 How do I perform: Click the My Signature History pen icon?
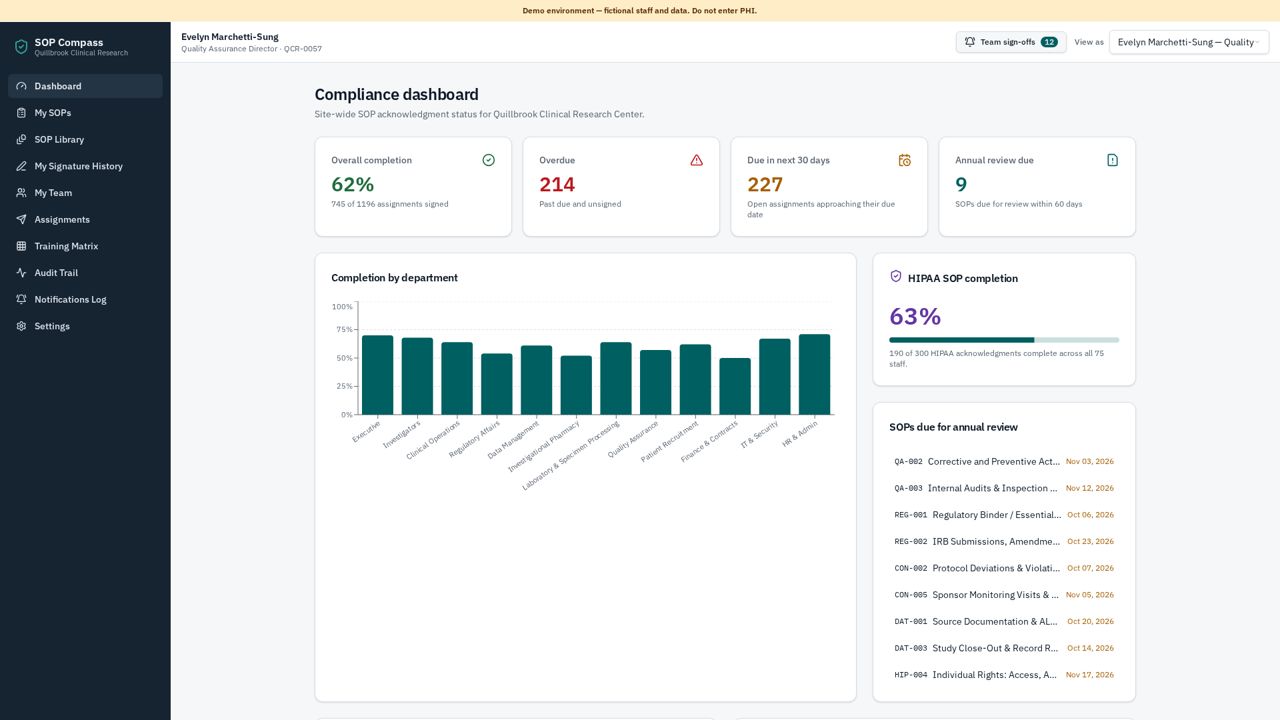21,166
